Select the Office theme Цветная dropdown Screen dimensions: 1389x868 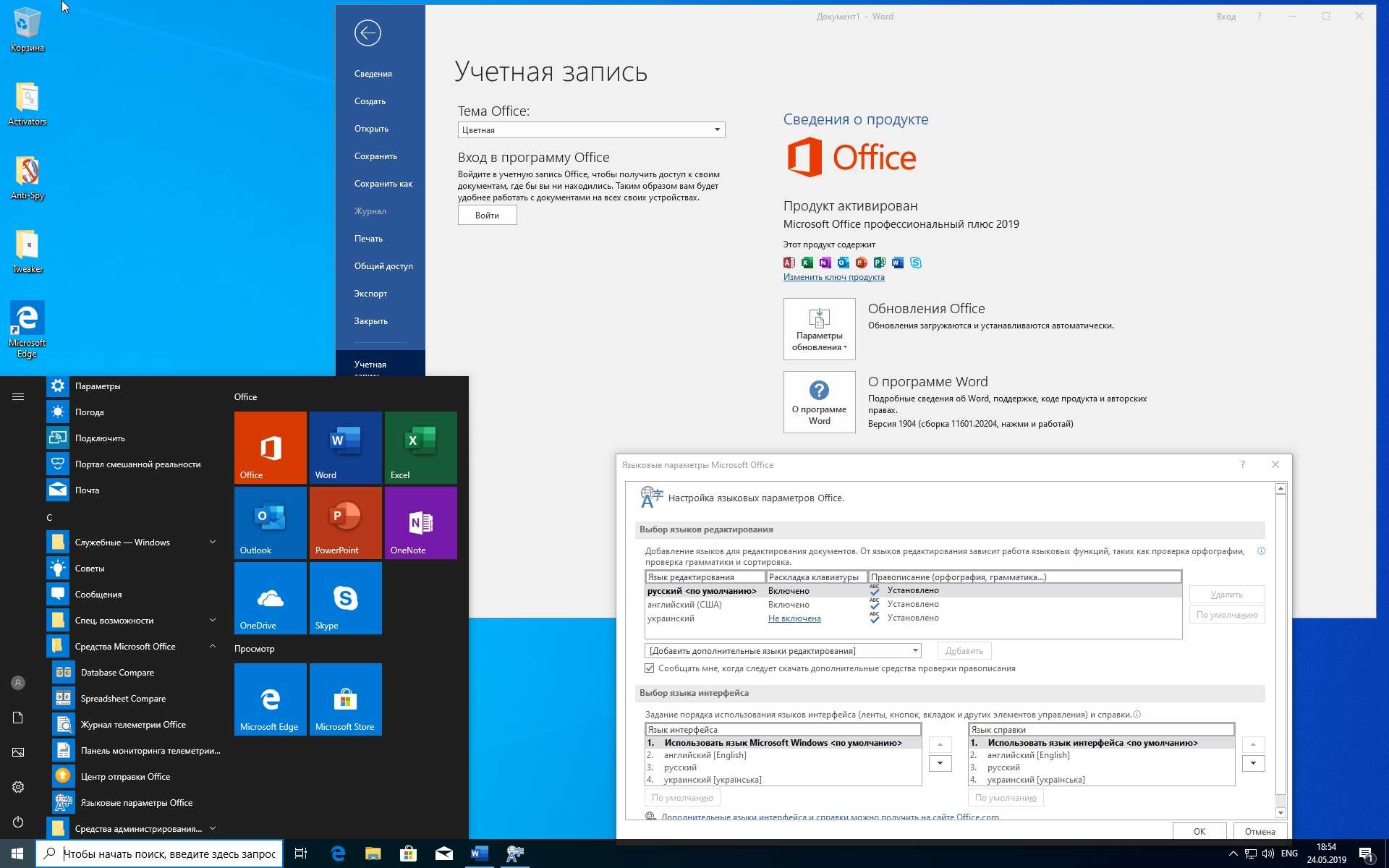pyautogui.click(x=590, y=129)
